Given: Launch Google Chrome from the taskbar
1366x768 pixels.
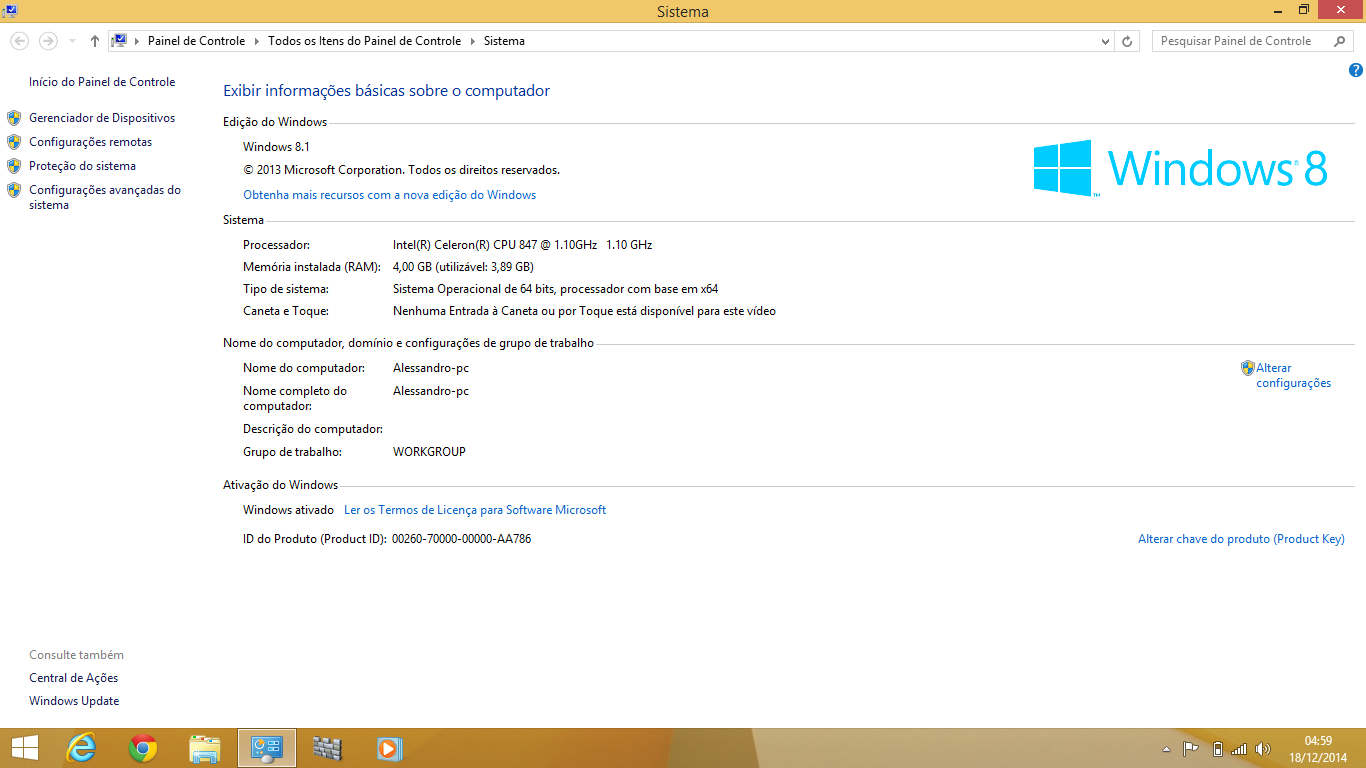Looking at the screenshot, I should coord(143,748).
